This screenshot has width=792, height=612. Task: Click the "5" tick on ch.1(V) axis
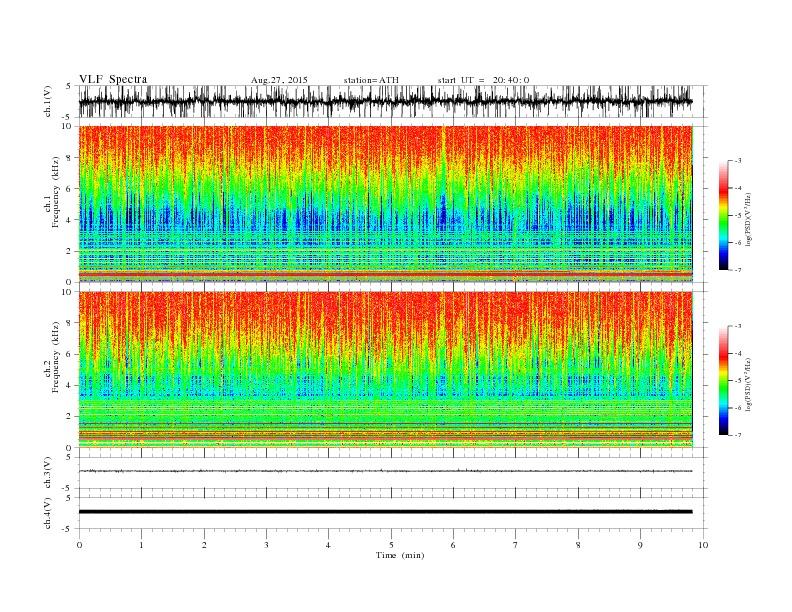[x=69, y=86]
